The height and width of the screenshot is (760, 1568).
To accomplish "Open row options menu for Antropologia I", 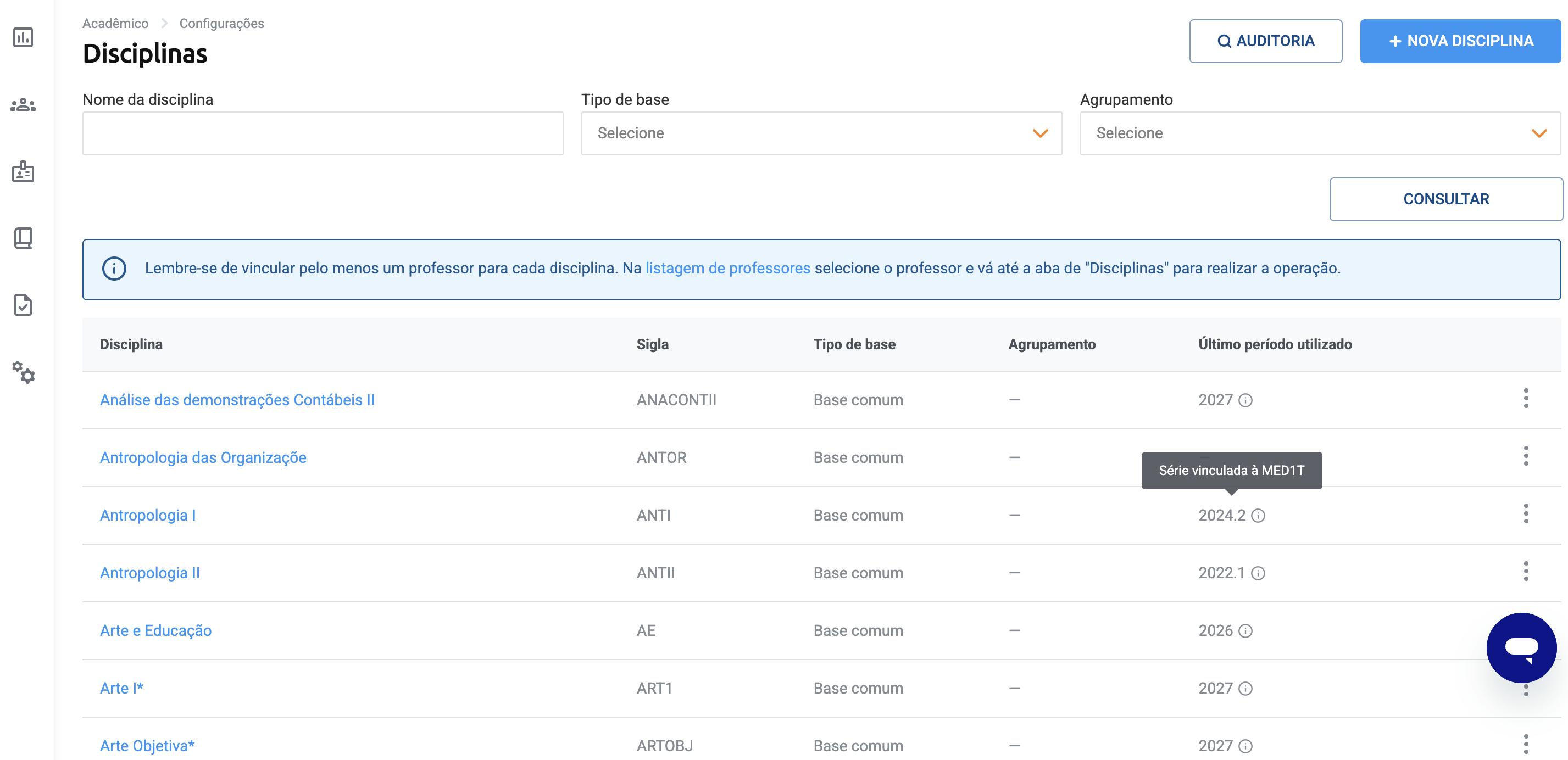I will [x=1526, y=513].
